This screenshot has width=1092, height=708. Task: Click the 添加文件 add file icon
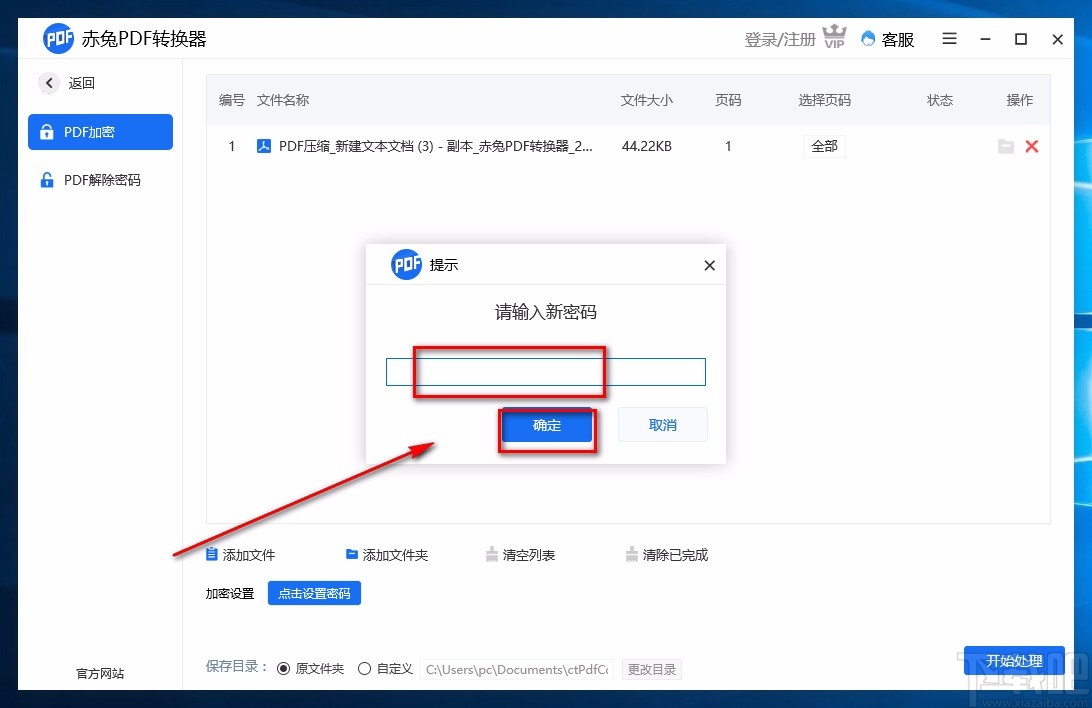pyautogui.click(x=212, y=554)
